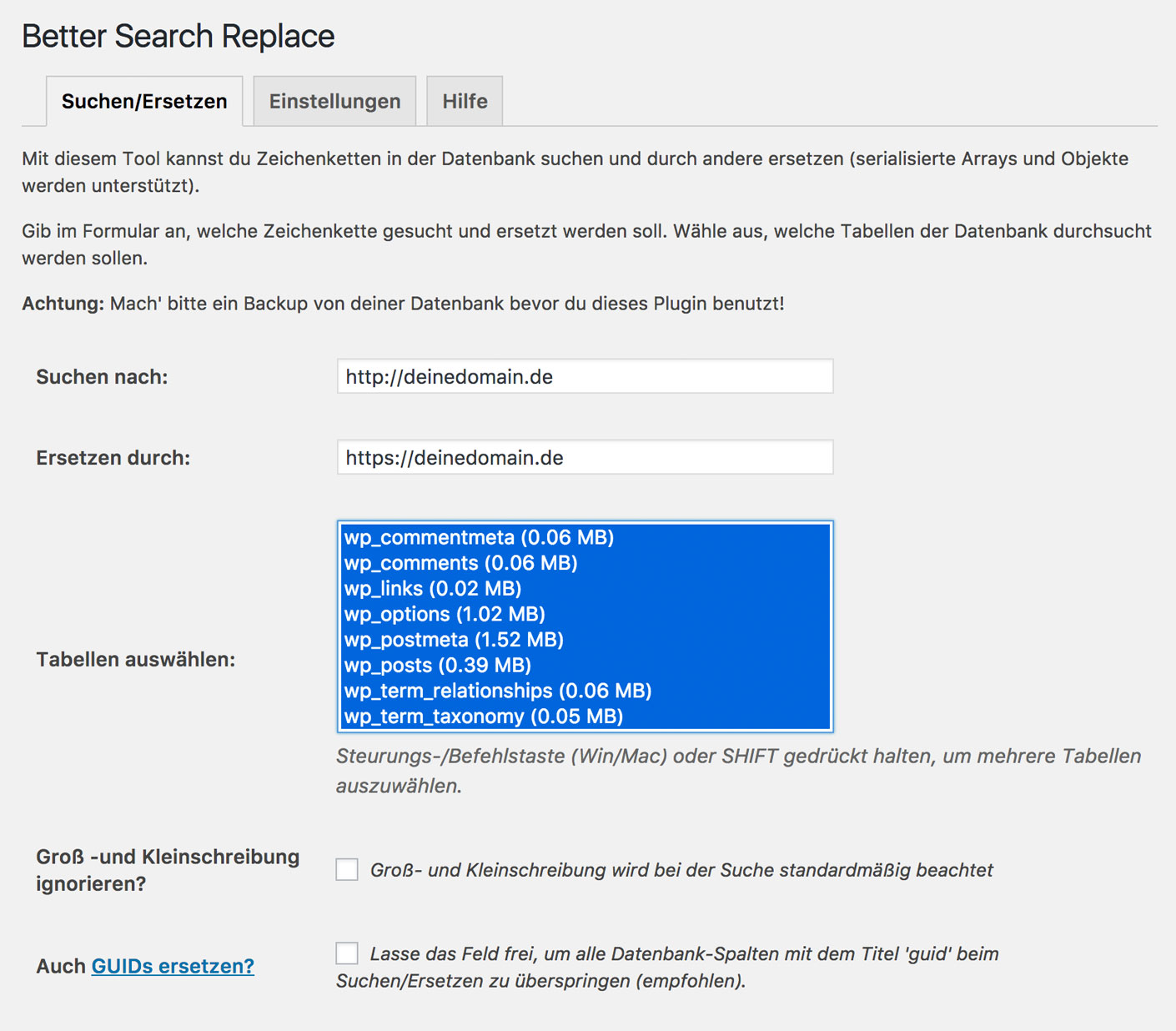Viewport: 1176px width, 1031px height.
Task: Click the 'Suchen nach:' label
Action: [x=102, y=377]
